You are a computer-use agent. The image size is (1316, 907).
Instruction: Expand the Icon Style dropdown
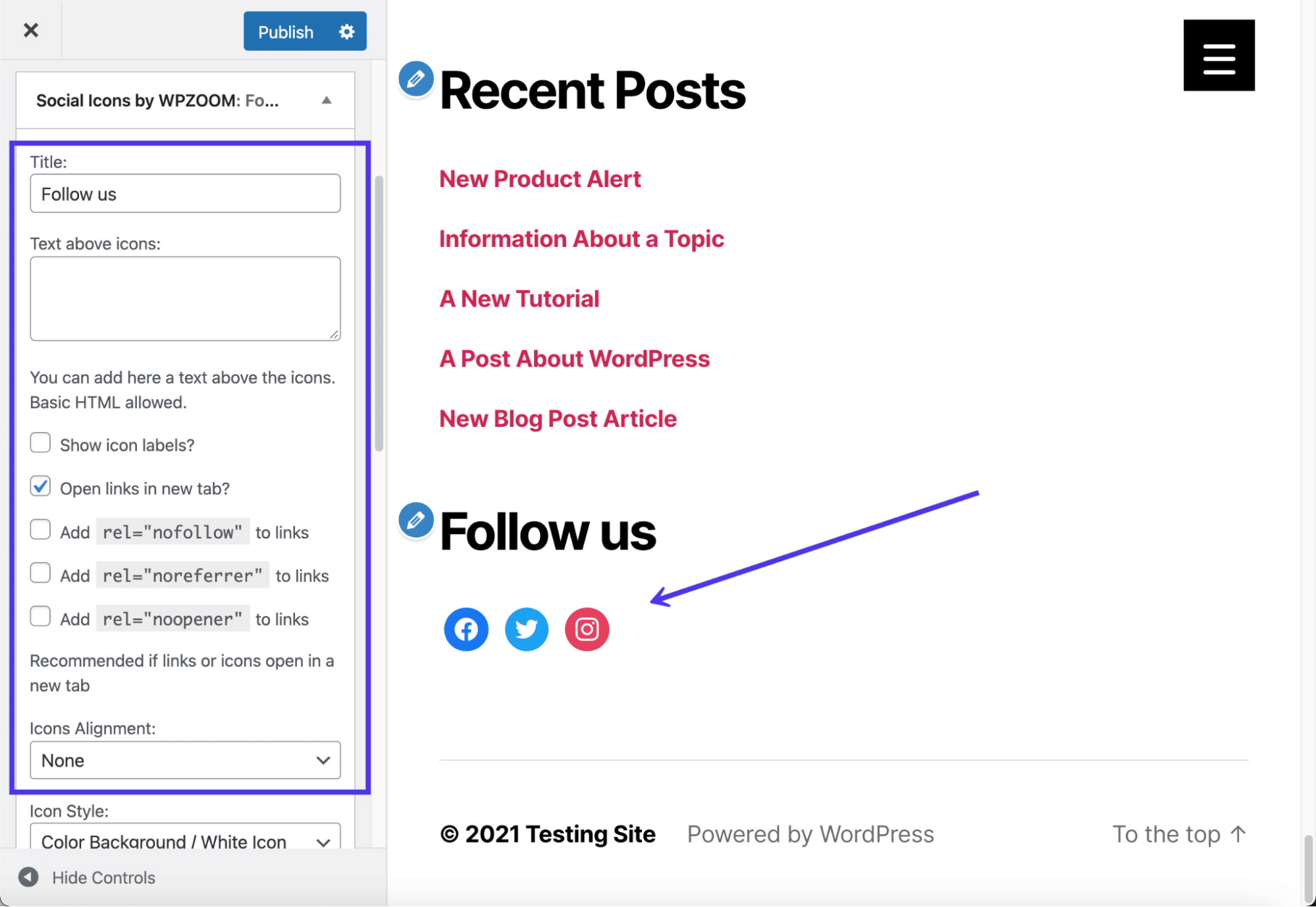coord(185,840)
